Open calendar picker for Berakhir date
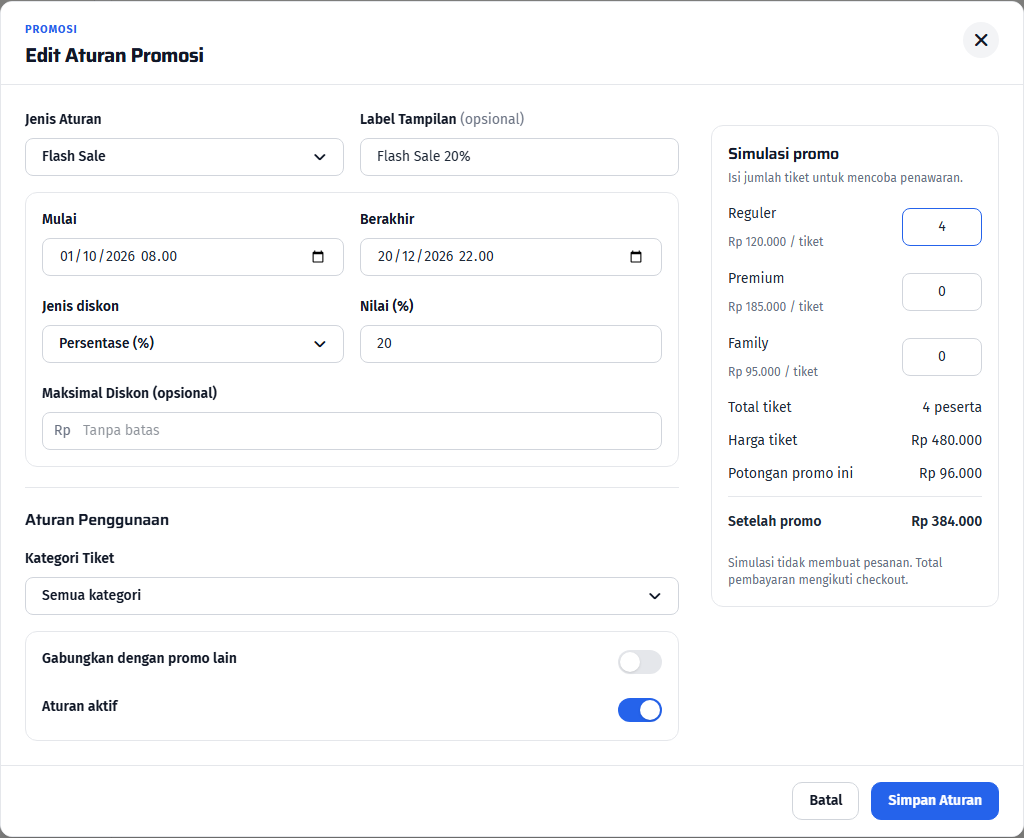 pyautogui.click(x=635, y=257)
